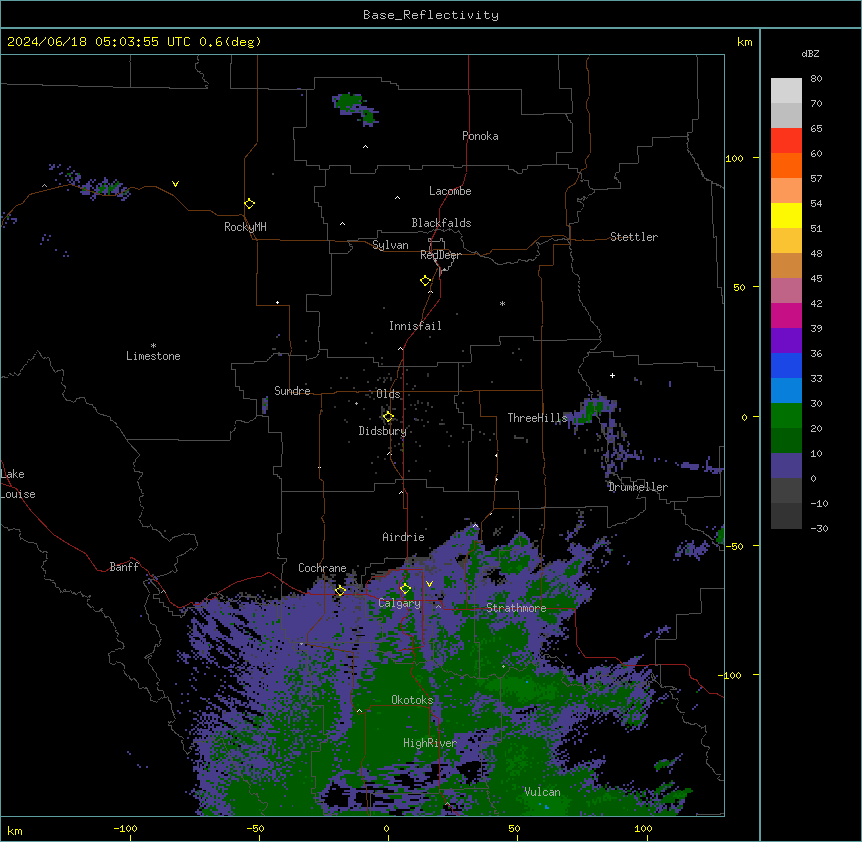The image size is (862, 842).
Task: Pick the lightest gray 80 dBZ legend swatch
Action: click(786, 91)
